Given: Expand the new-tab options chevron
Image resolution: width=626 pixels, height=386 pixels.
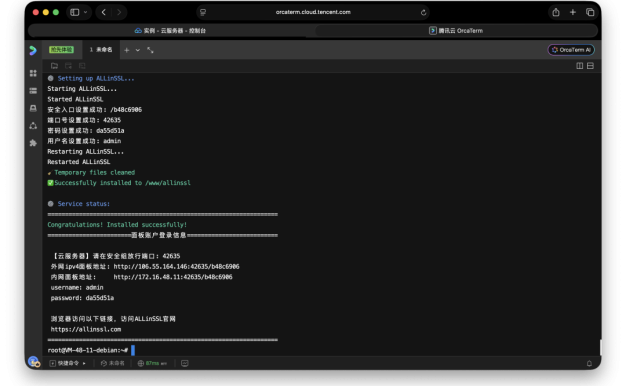Looking at the screenshot, I should pyautogui.click(x=138, y=50).
